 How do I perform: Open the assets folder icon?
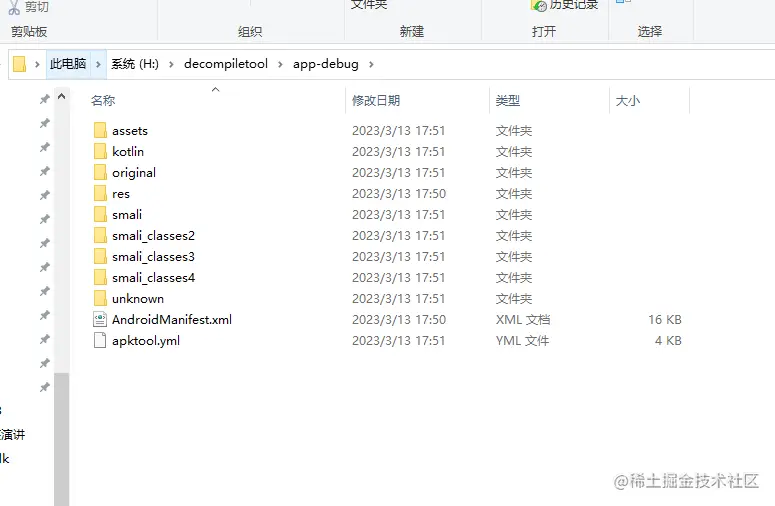[100, 130]
